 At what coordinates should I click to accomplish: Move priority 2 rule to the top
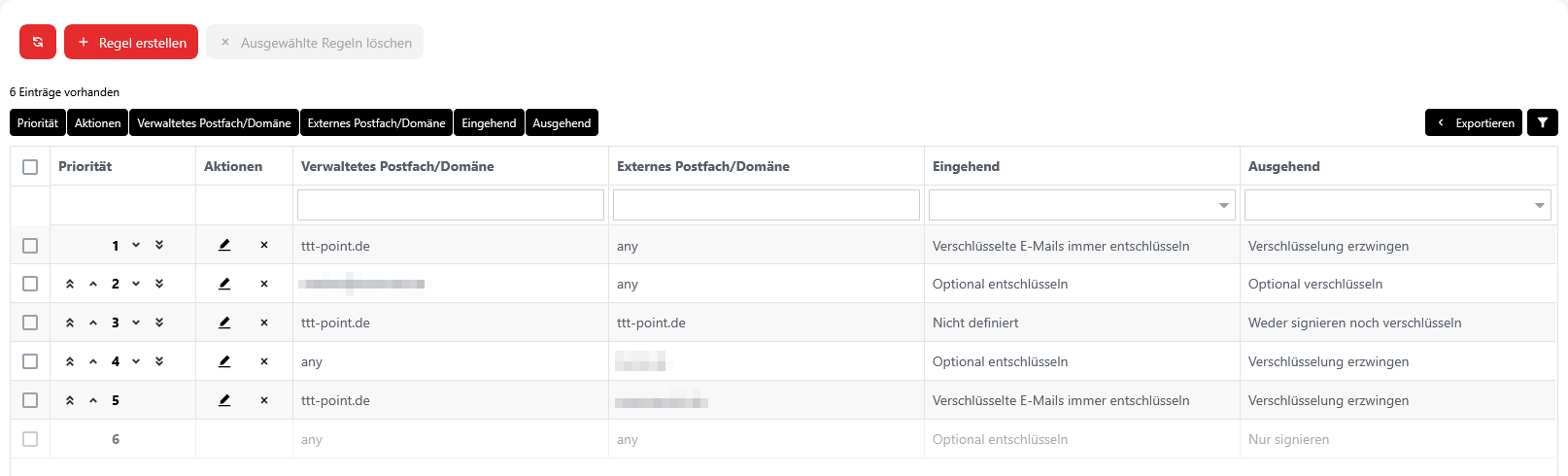point(70,285)
